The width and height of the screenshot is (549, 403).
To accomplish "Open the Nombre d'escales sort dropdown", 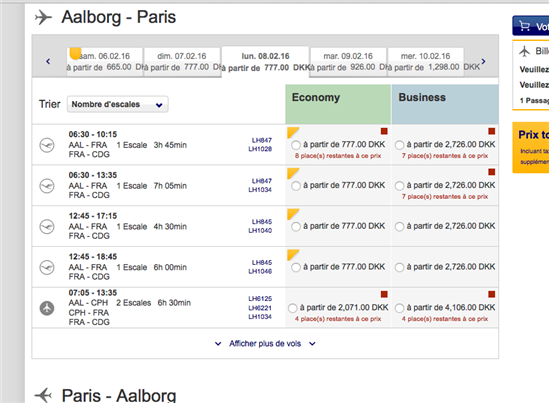I will pyautogui.click(x=118, y=104).
